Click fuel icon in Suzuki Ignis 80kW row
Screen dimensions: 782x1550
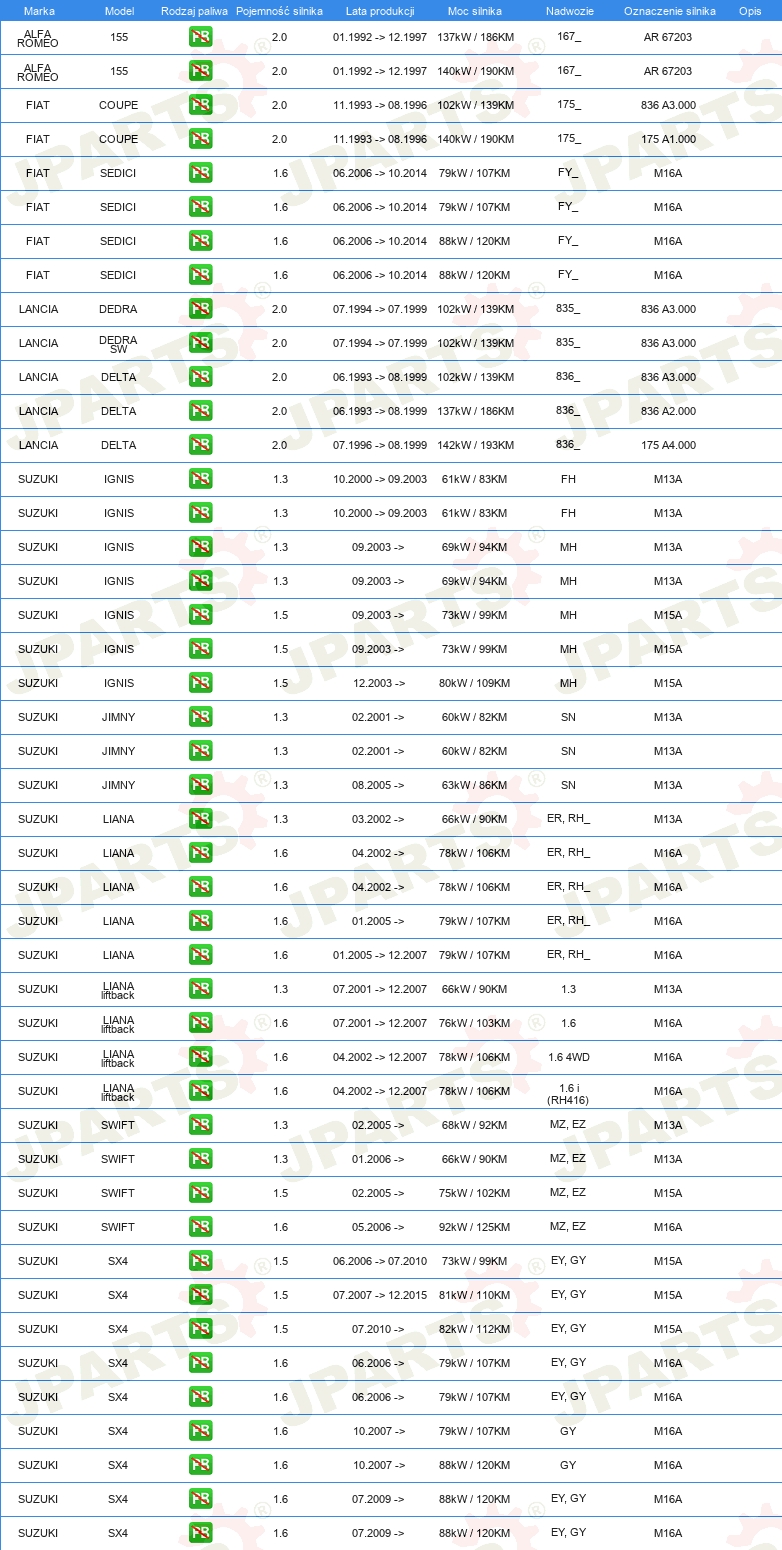200,683
